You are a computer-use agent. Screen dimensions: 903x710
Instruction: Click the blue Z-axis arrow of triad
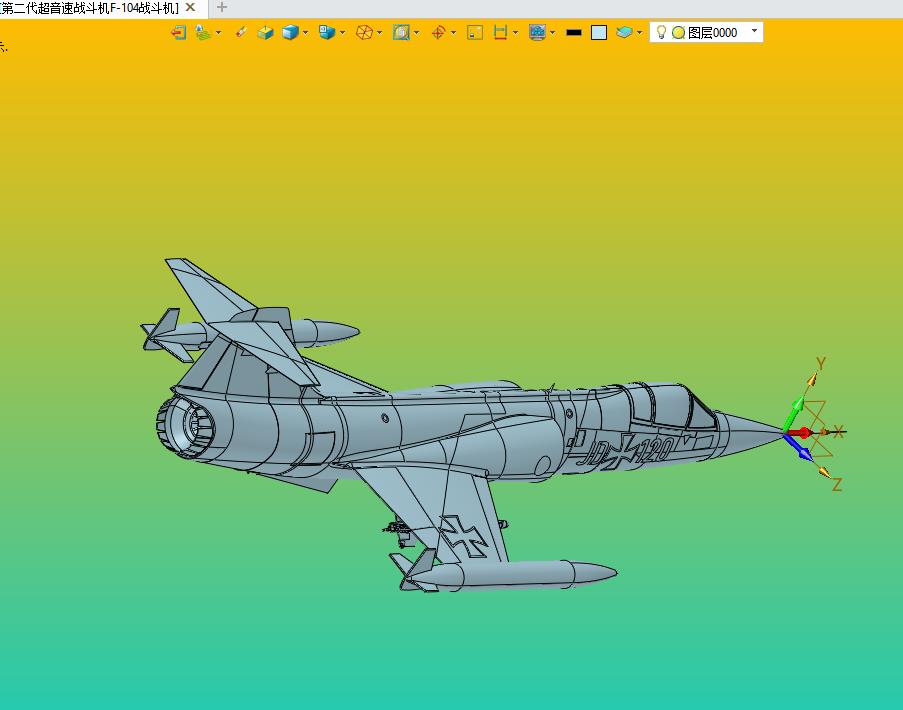tap(799, 447)
